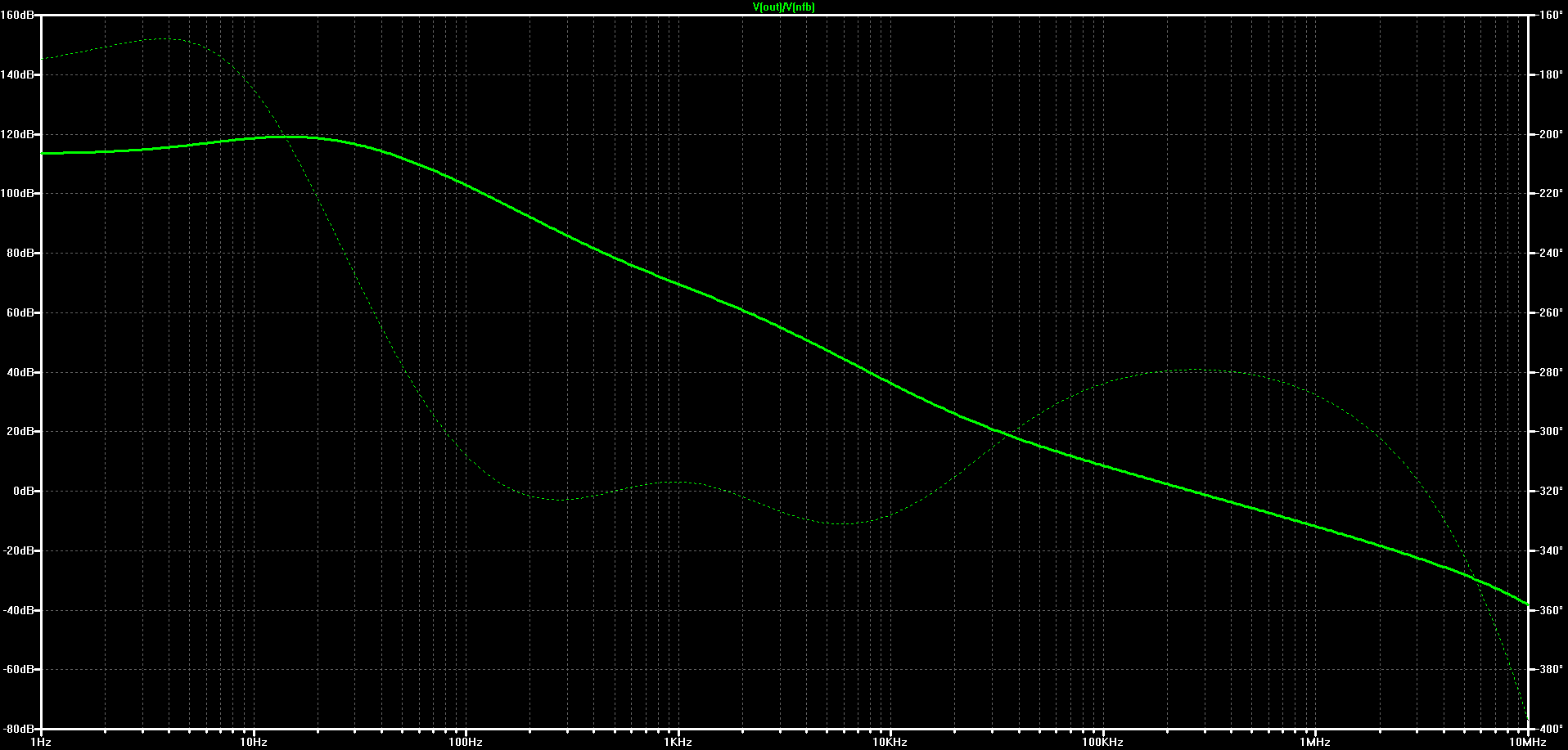
Task: Click the 10KHz label on the frequency axis
Action: pyautogui.click(x=890, y=742)
